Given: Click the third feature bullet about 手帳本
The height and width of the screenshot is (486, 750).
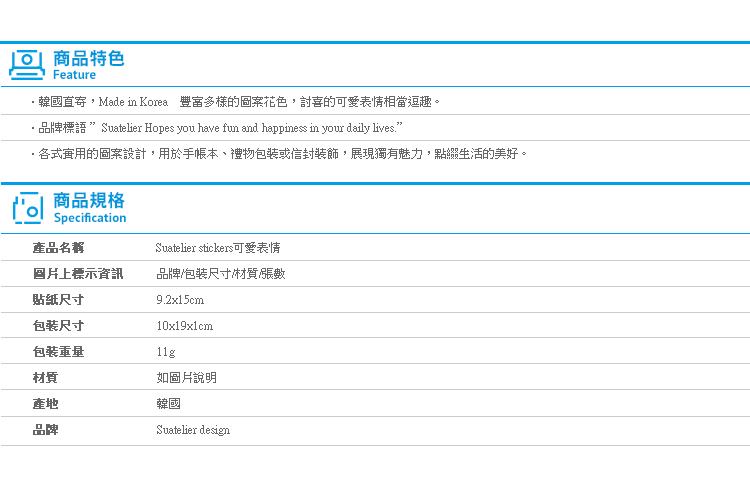Looking at the screenshot, I should click(x=280, y=154).
